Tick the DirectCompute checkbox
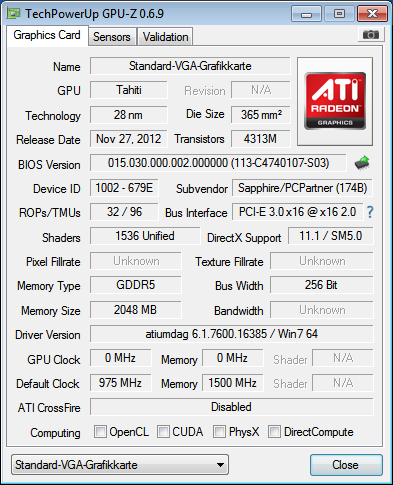The image size is (393, 485). pos(274,431)
